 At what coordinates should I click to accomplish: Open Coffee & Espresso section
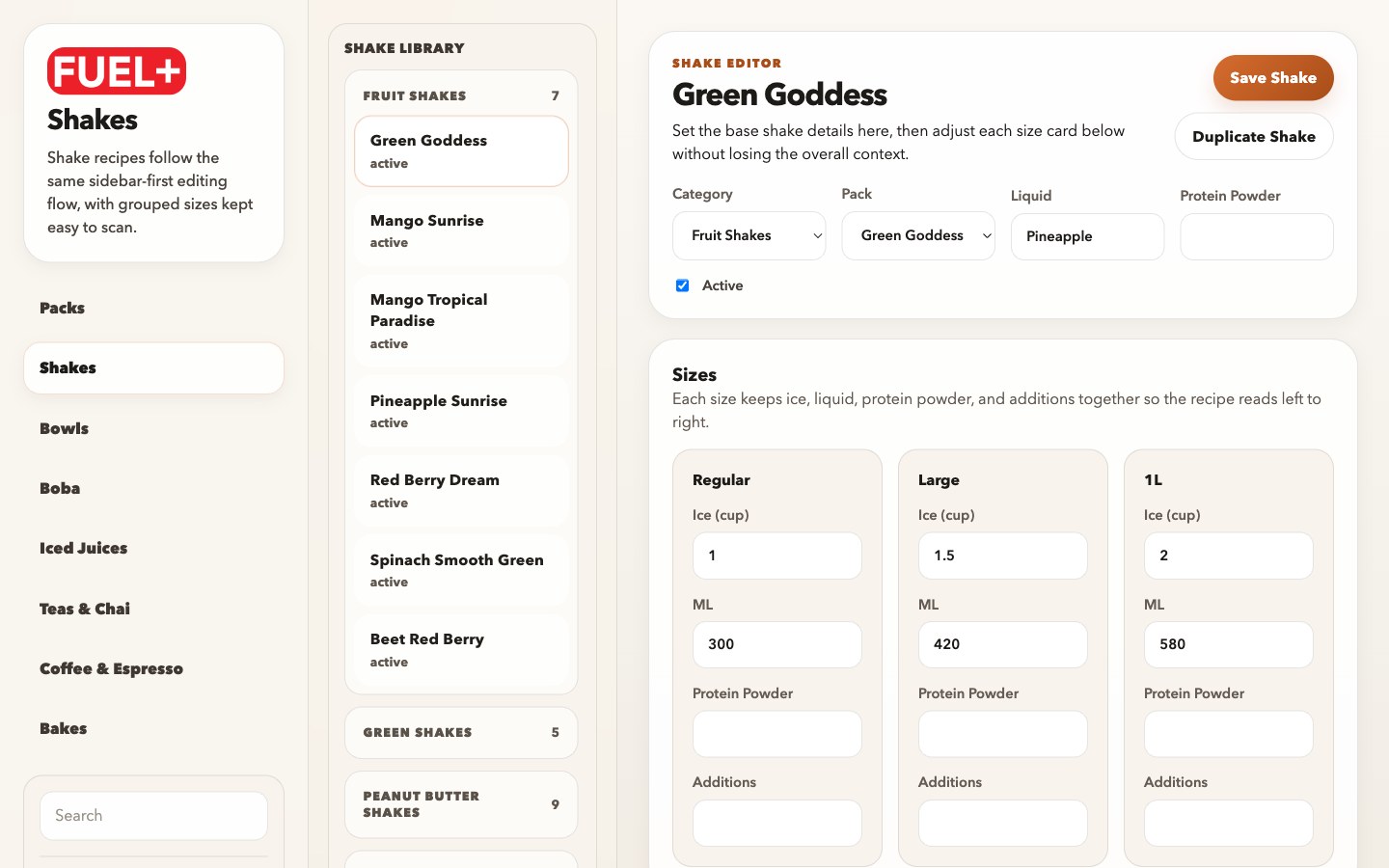(x=153, y=668)
